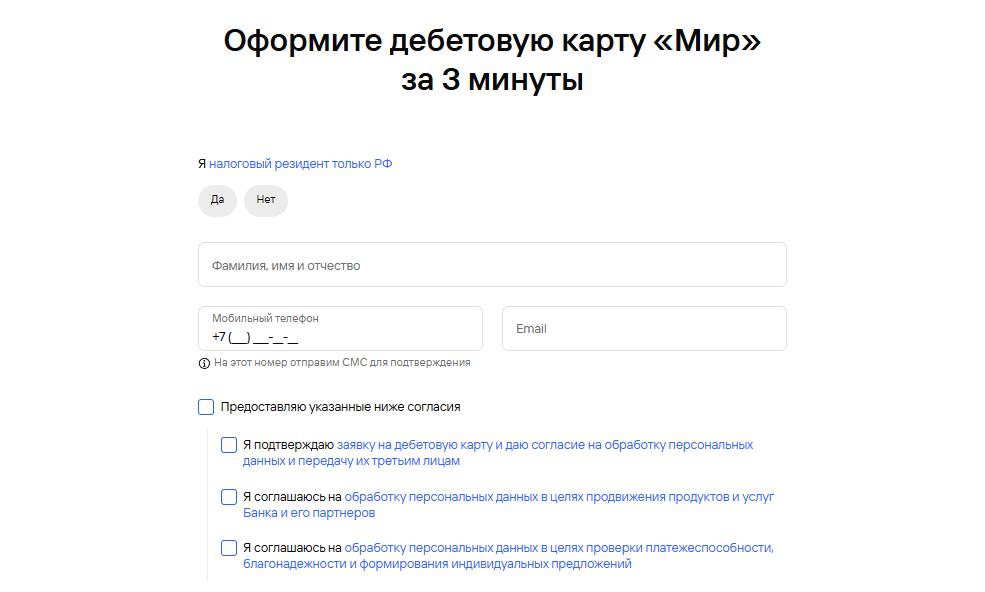Click the info icon beside the SMS hint
The image size is (985, 592).
[x=204, y=363]
